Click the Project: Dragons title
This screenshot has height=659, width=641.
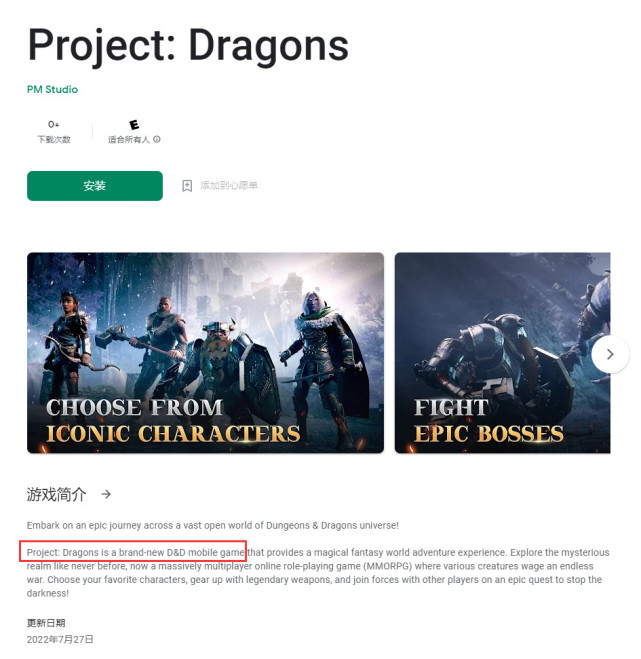(x=188, y=45)
